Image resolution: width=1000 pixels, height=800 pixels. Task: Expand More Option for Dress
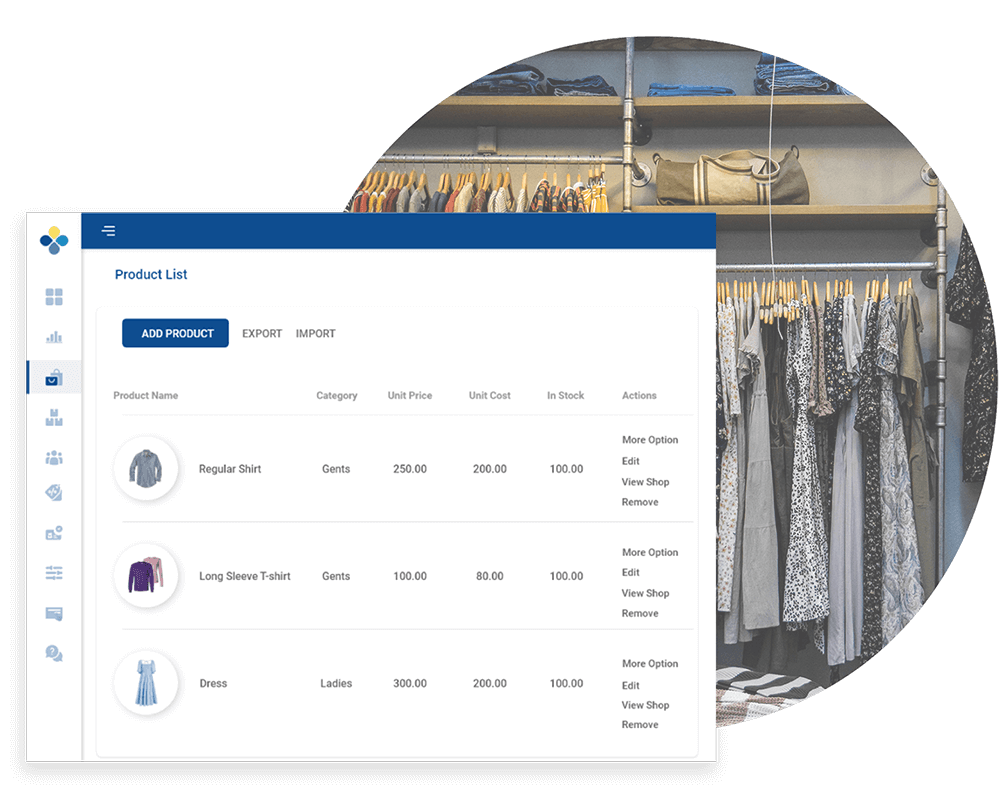pyautogui.click(x=649, y=663)
